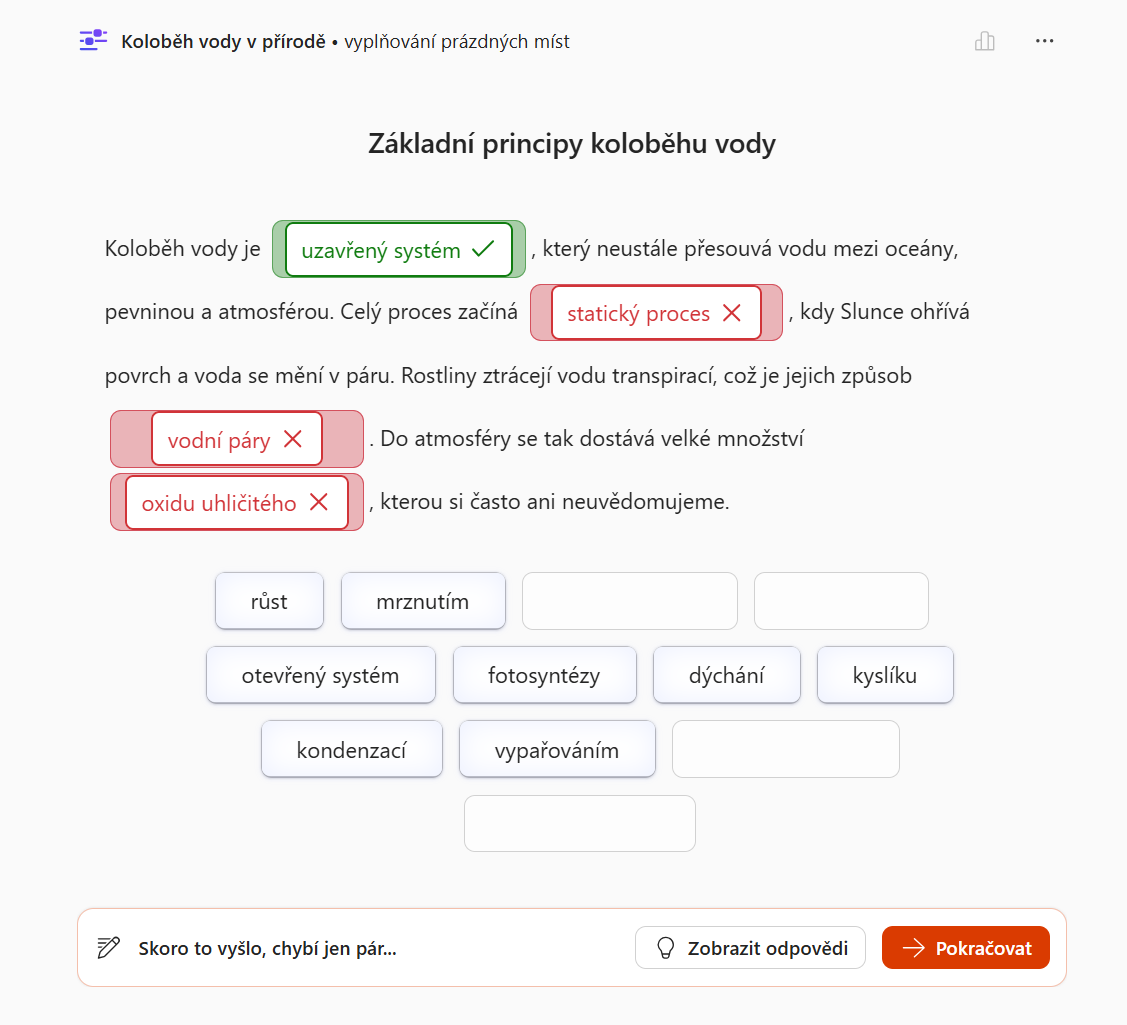
Task: Select the "růst" word tile
Action: [269, 601]
